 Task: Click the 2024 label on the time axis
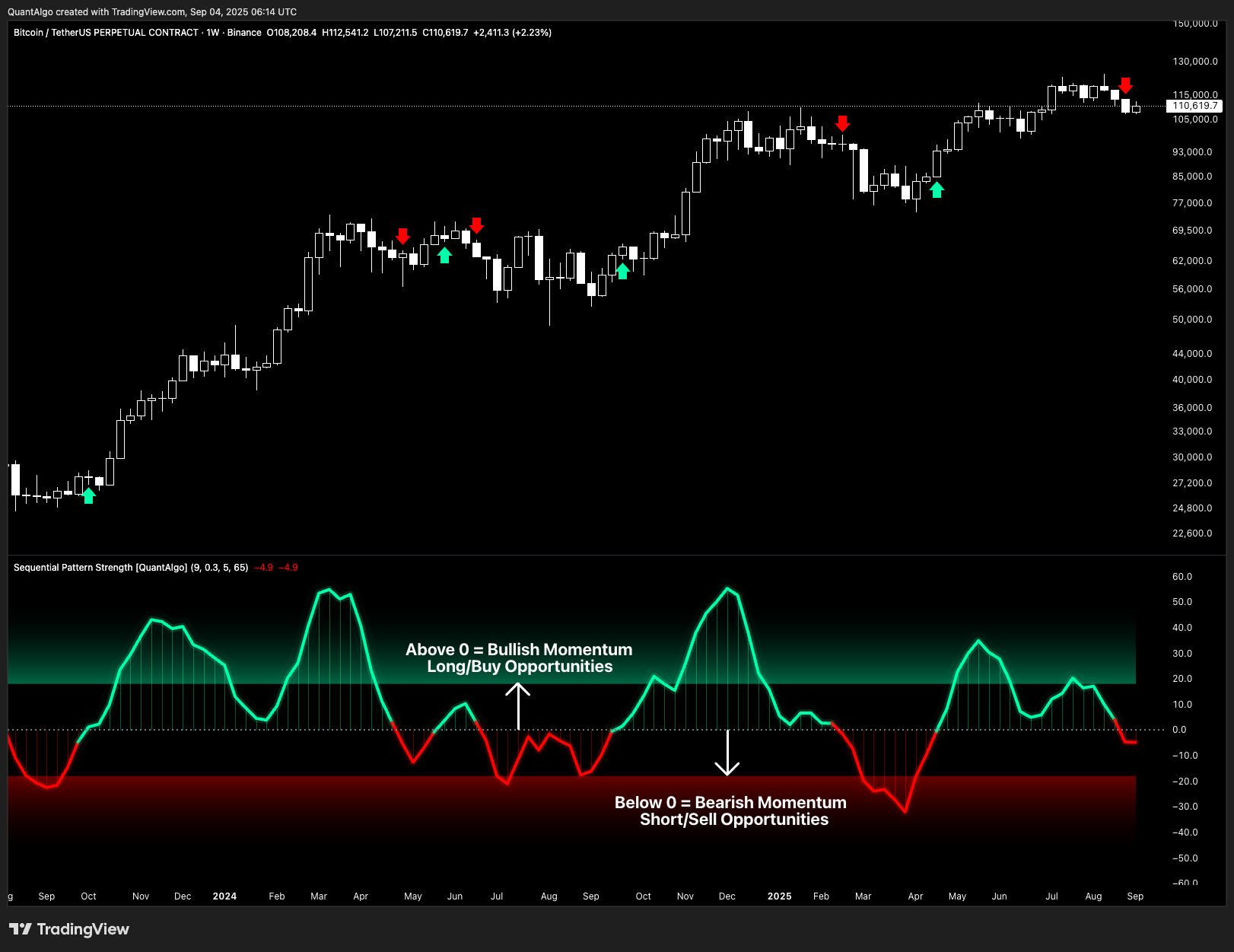coord(224,896)
